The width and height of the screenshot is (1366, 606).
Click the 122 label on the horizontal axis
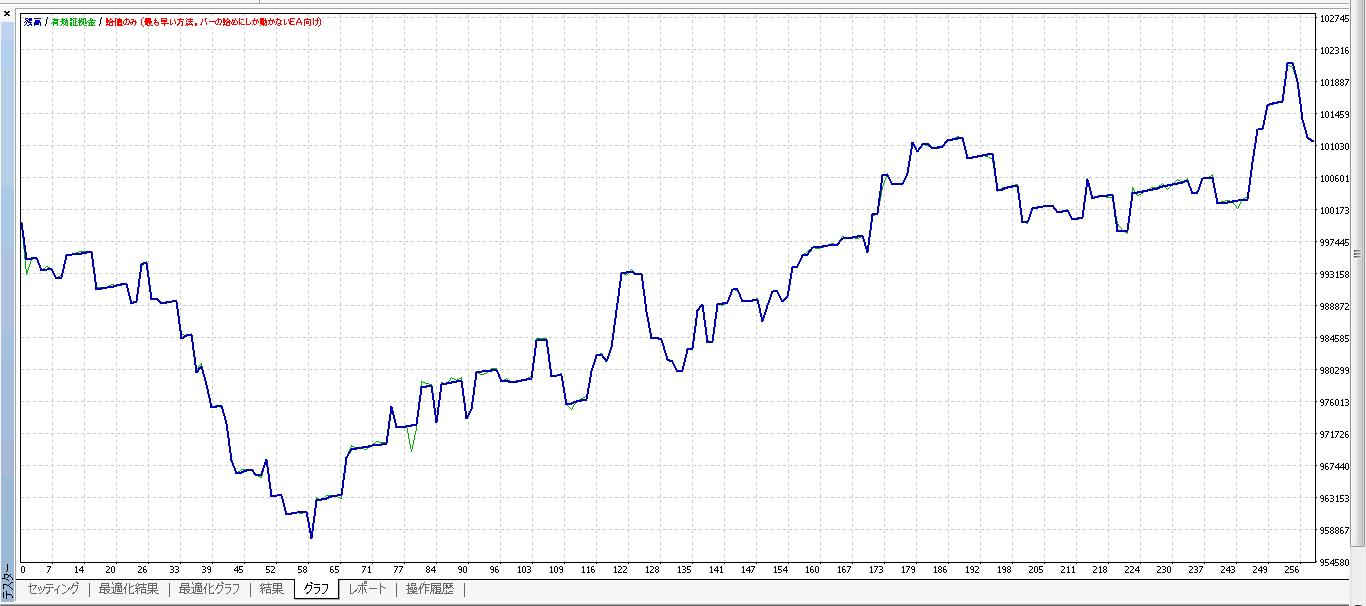[x=621, y=570]
